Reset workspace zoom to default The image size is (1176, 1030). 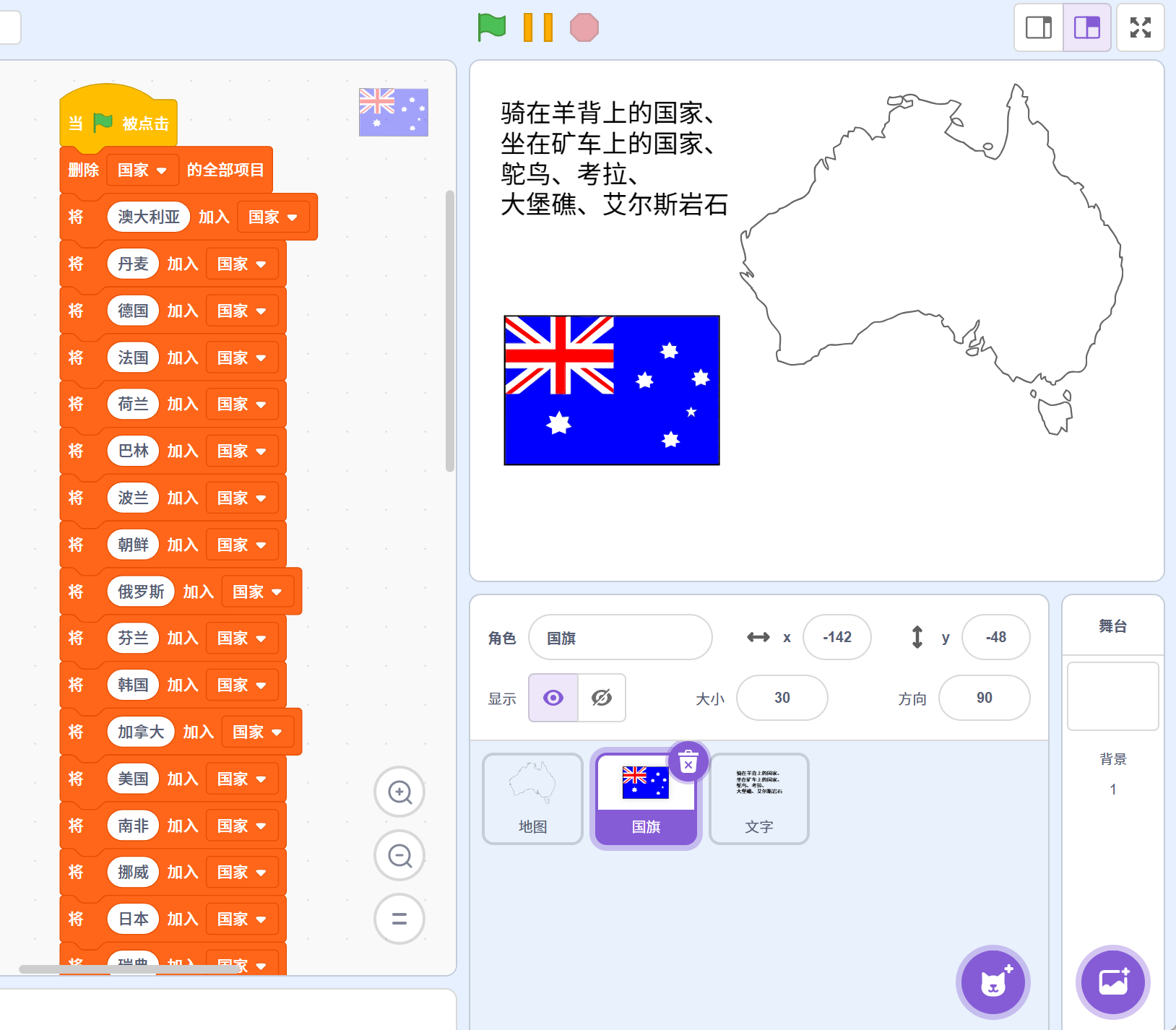pos(399,919)
